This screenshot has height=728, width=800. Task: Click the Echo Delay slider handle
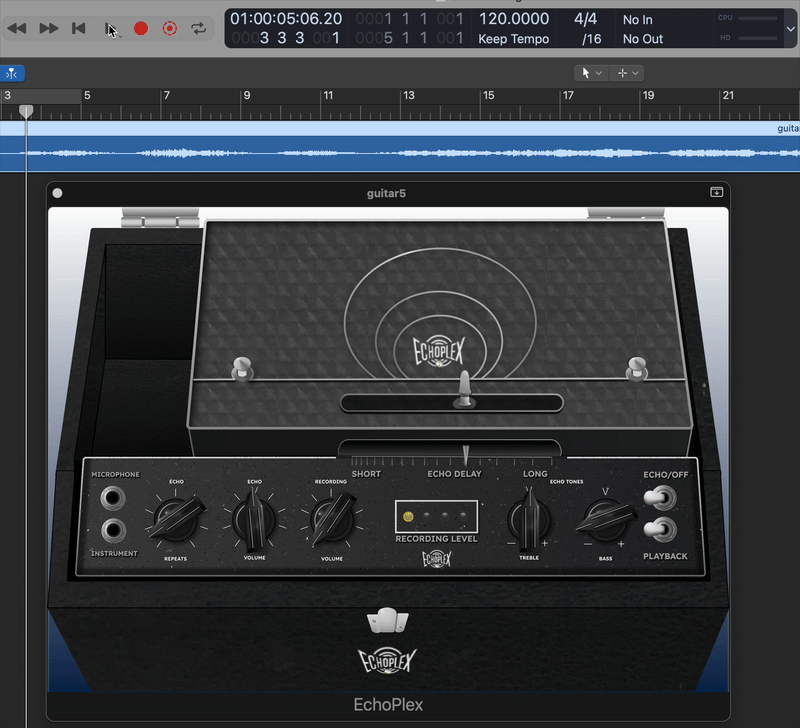coord(464,390)
